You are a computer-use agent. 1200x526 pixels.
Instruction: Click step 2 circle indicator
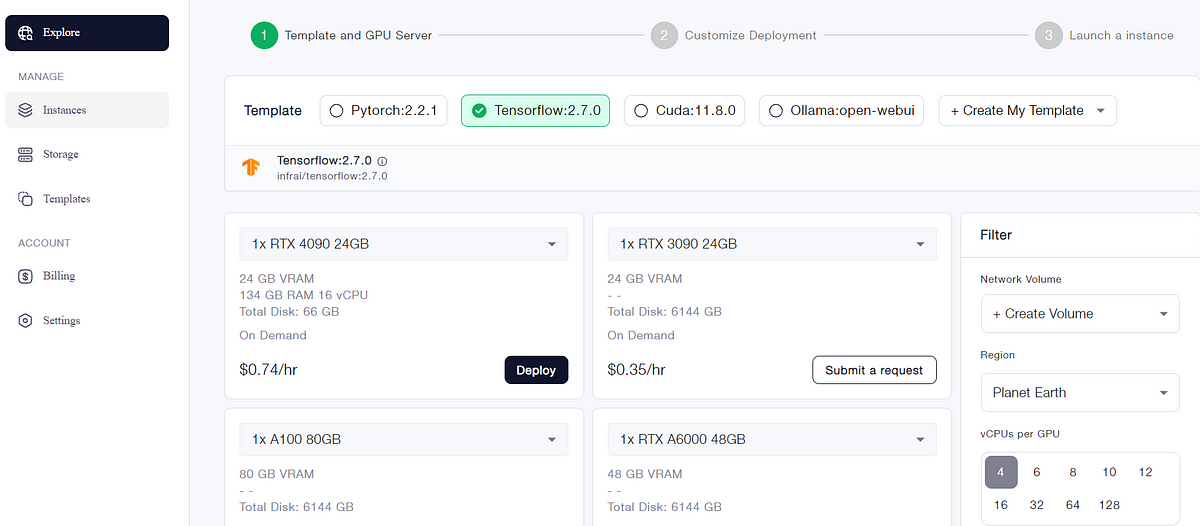664,35
